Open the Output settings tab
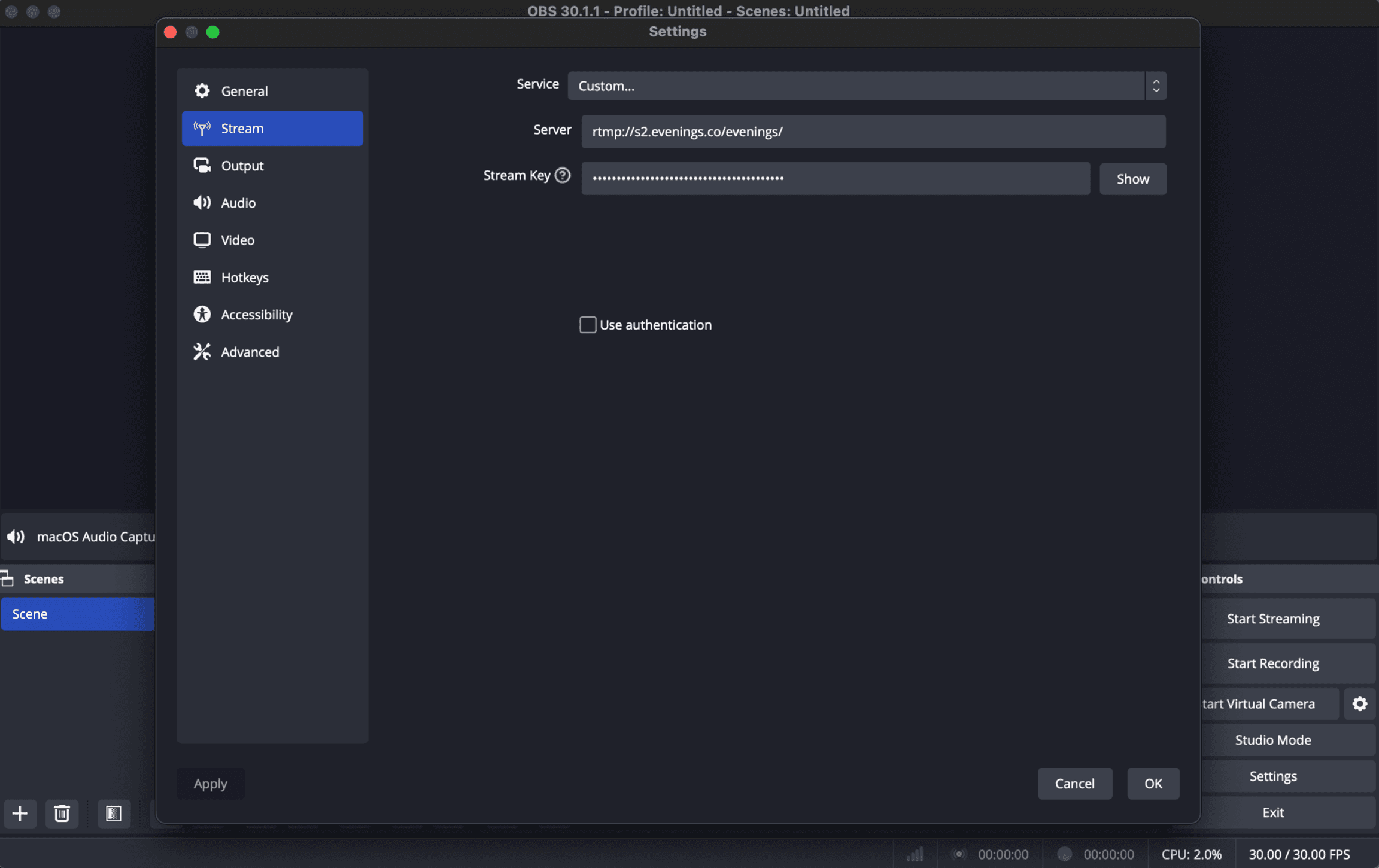Image resolution: width=1379 pixels, height=868 pixels. 272,166
